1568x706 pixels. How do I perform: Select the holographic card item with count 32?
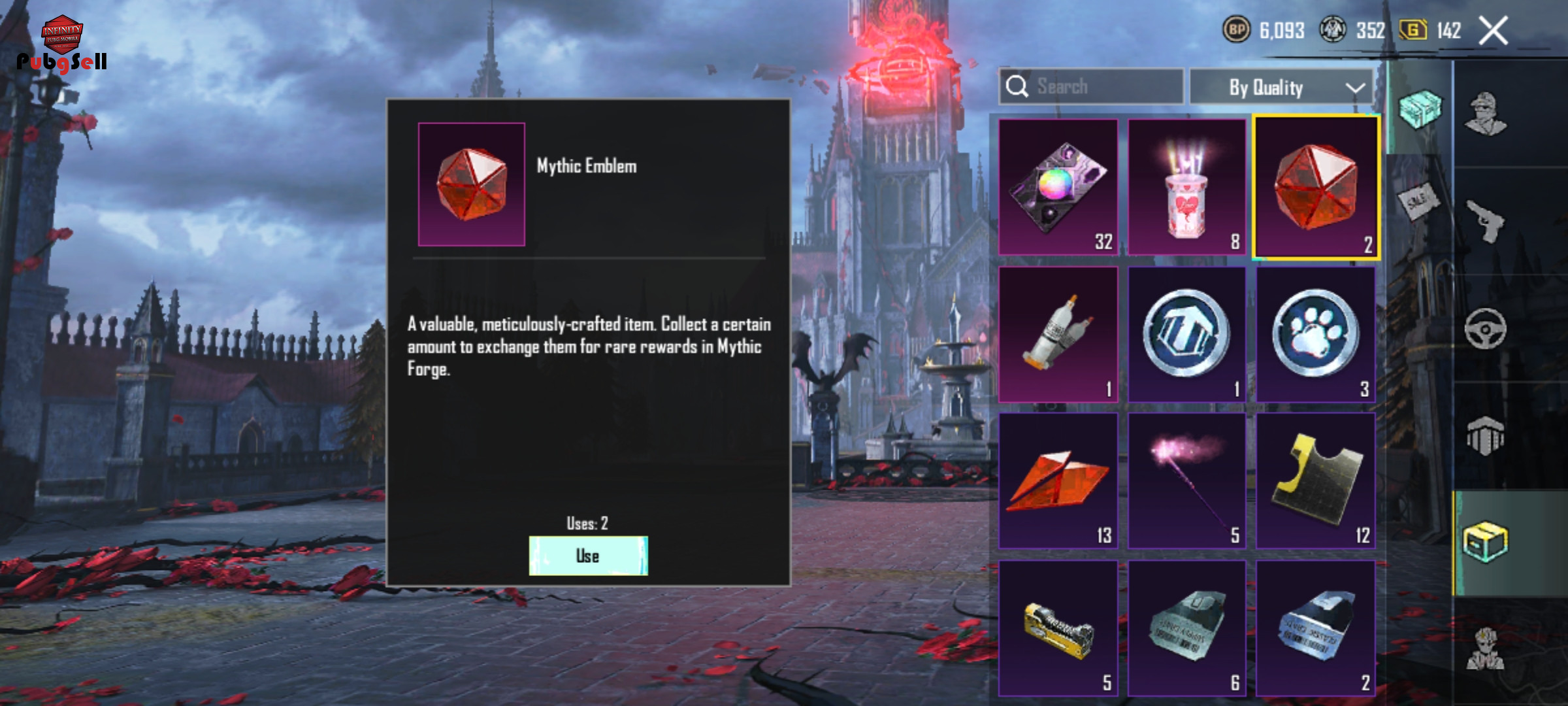pos(1058,187)
